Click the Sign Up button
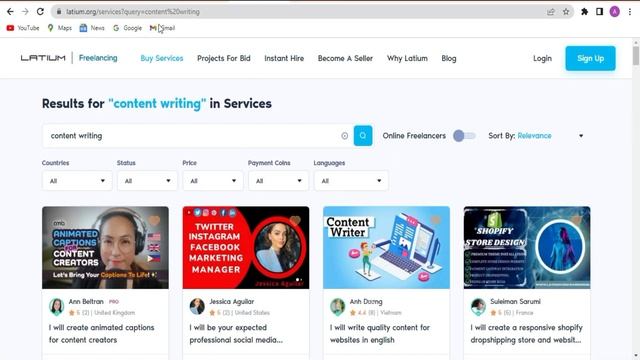The image size is (640, 360). (x=590, y=58)
